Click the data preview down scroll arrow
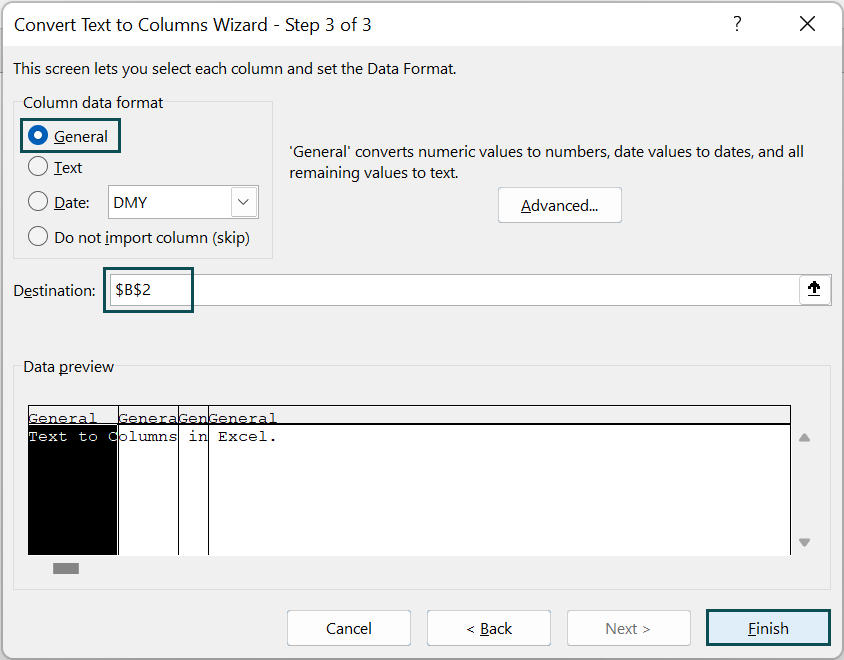This screenshot has width=844, height=660. pos(804,542)
